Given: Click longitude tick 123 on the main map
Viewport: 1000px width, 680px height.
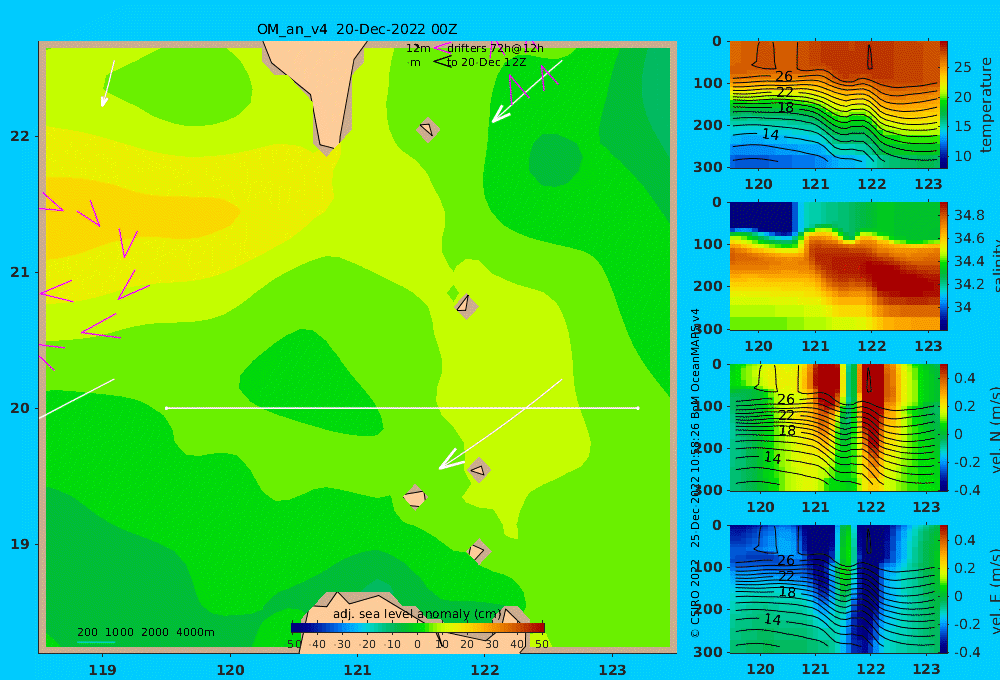Looking at the screenshot, I should 612,670.
